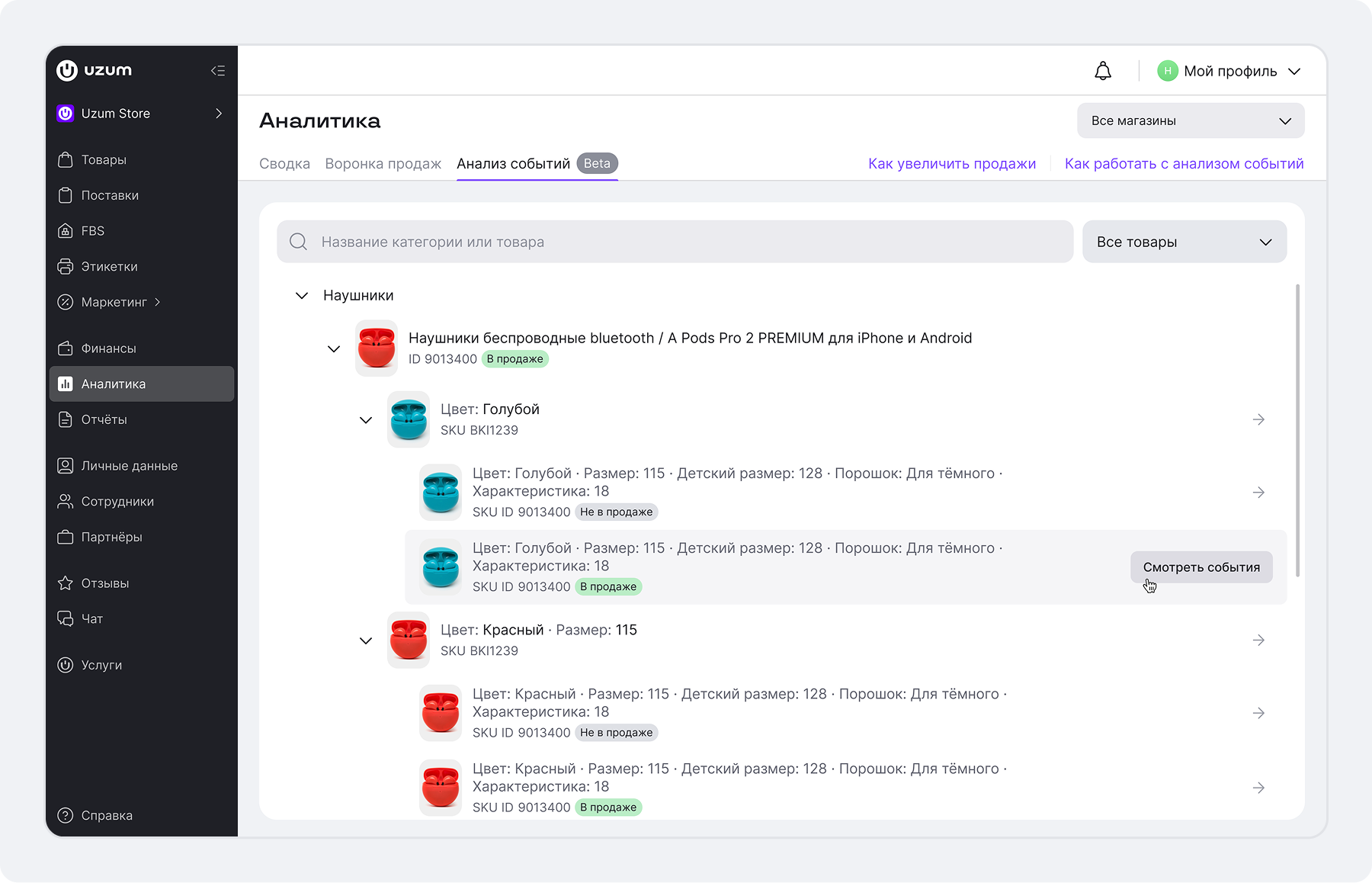The image size is (1372, 883).
Task: Open the Чат section
Action: 142,618
